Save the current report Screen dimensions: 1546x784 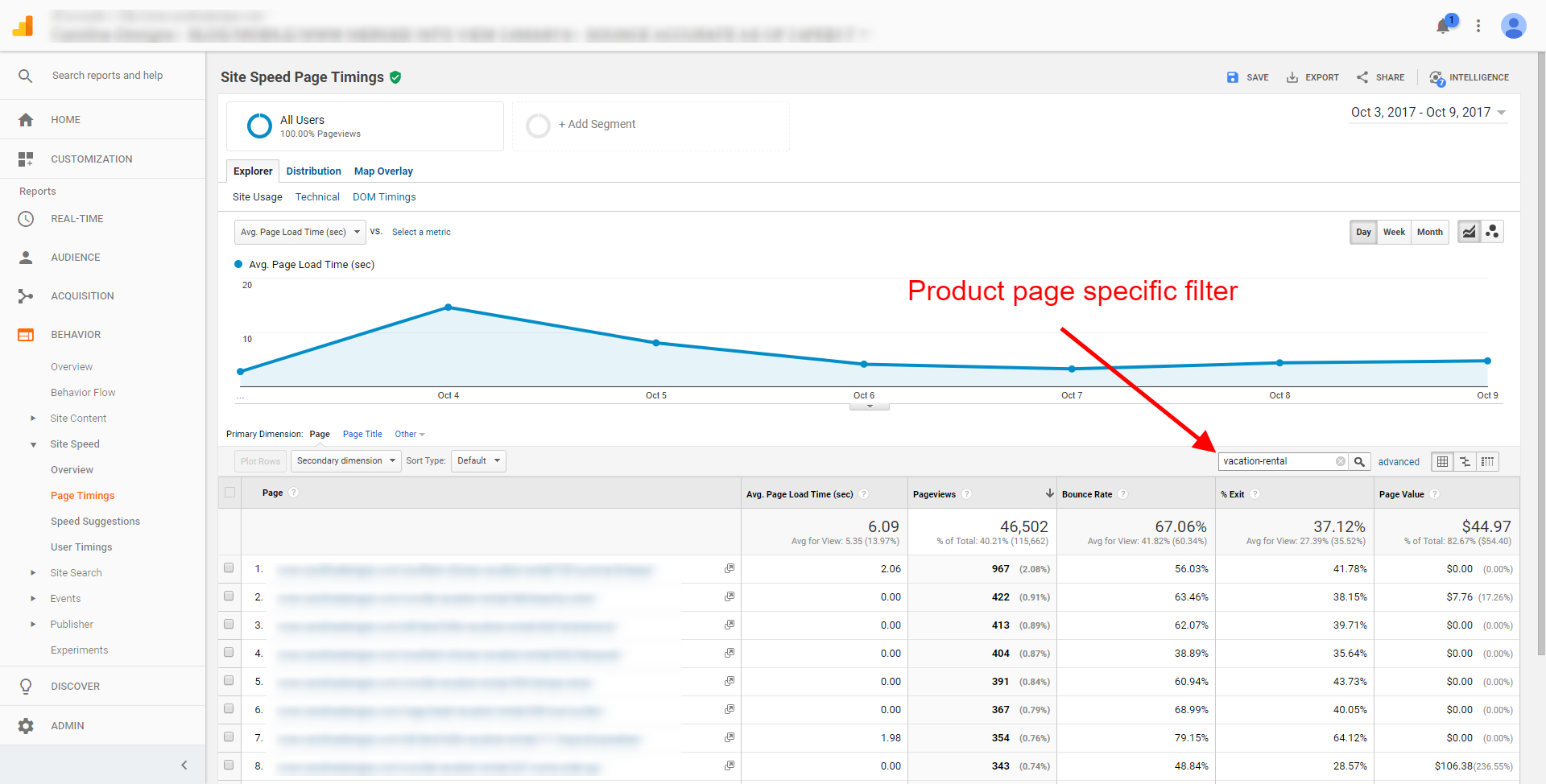coord(1247,77)
